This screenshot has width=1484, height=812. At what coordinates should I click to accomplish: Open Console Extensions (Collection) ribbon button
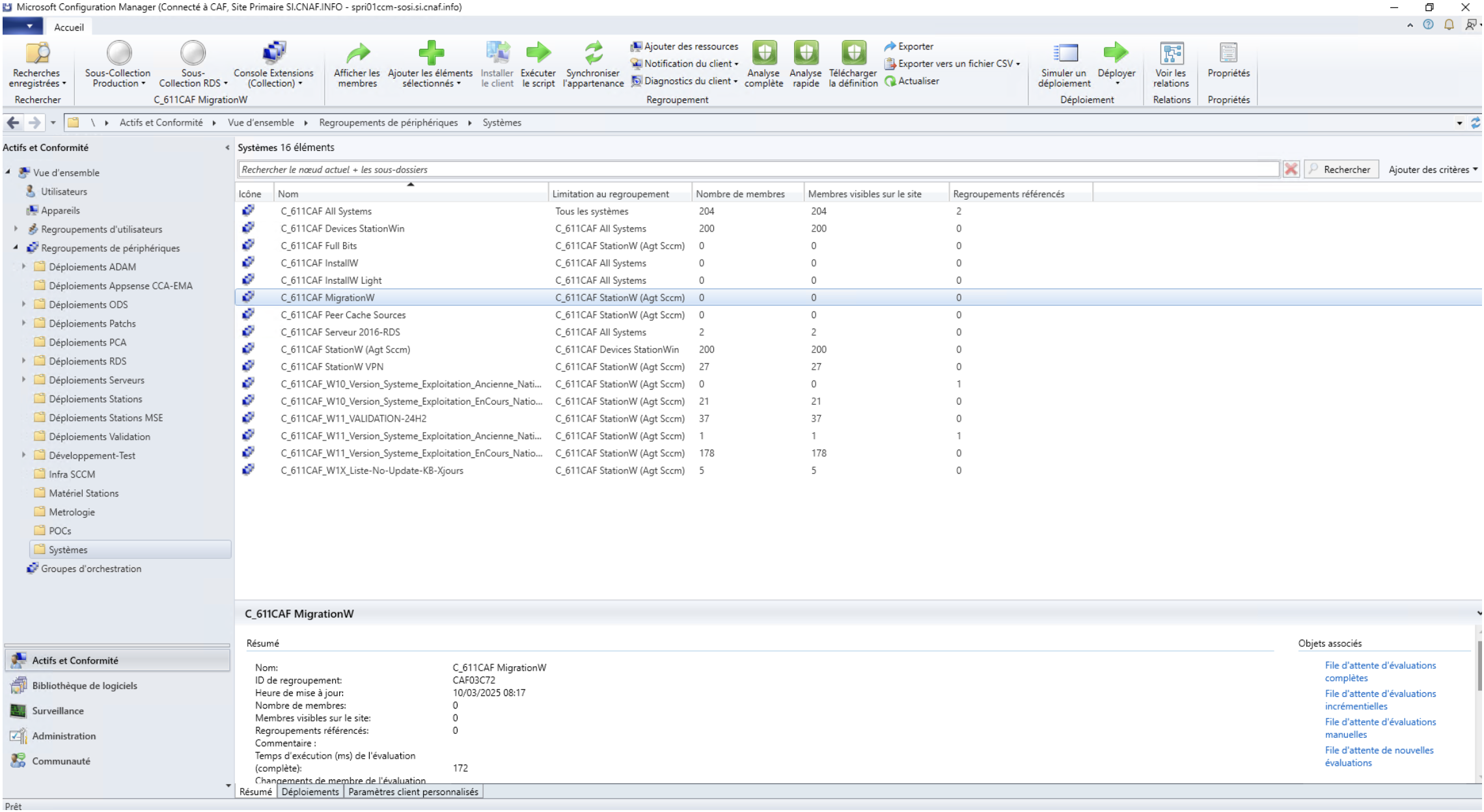[273, 65]
